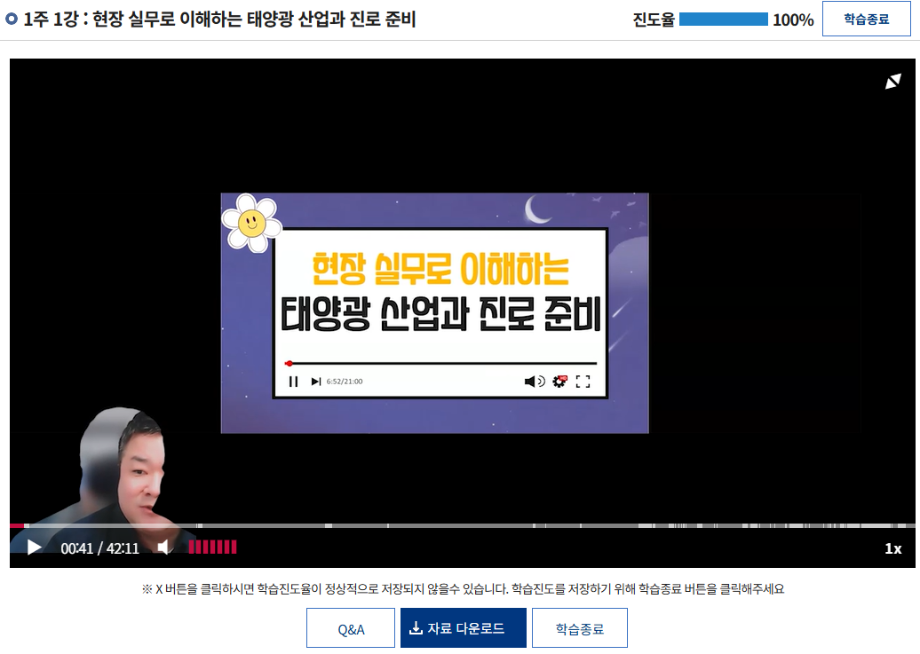Image resolution: width=920 pixels, height=654 pixels.
Task: Click the expand arrow icon at video top-right
Action: [893, 82]
